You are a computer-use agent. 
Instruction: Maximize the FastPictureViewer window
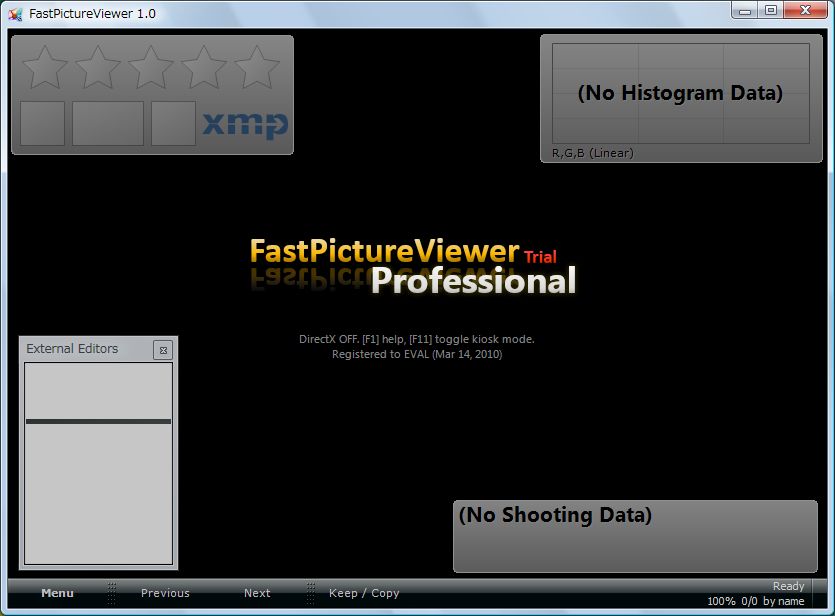pyautogui.click(x=771, y=10)
